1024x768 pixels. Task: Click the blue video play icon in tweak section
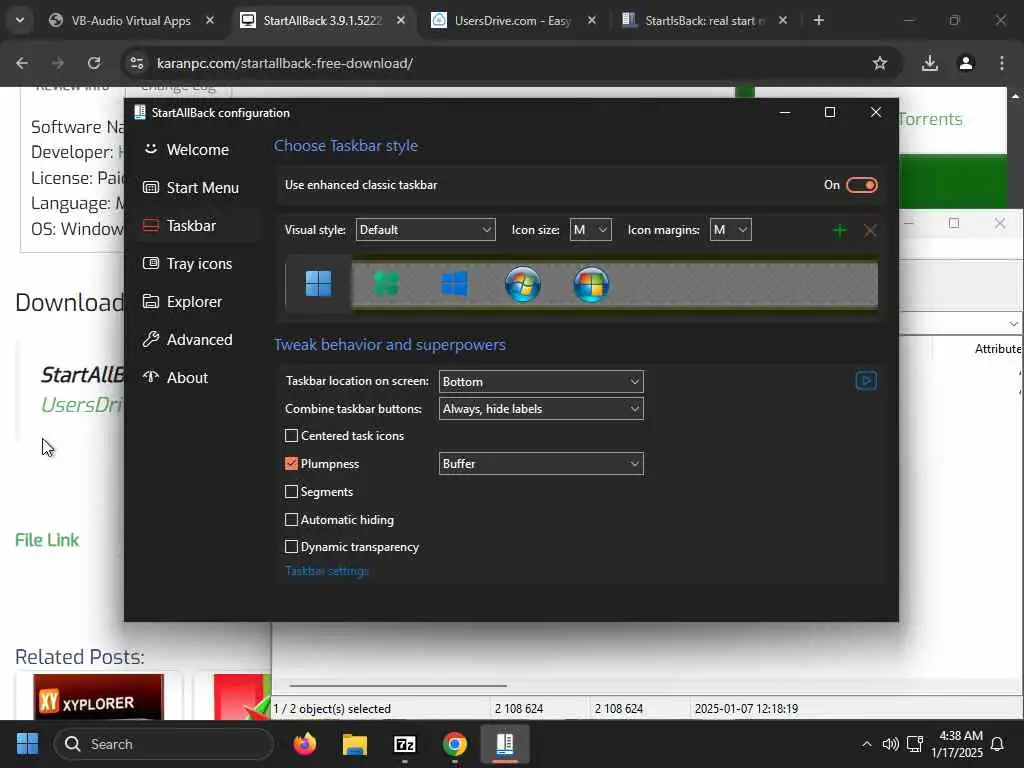(866, 381)
